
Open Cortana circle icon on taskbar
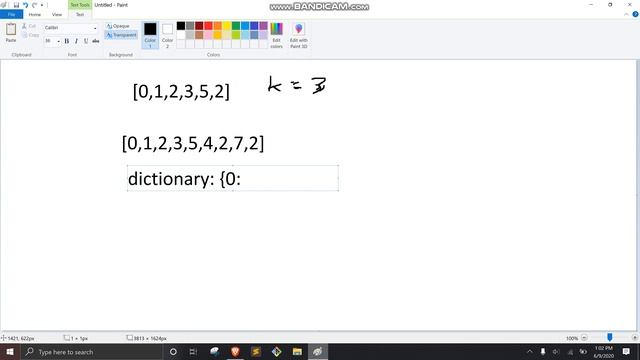(x=173, y=351)
